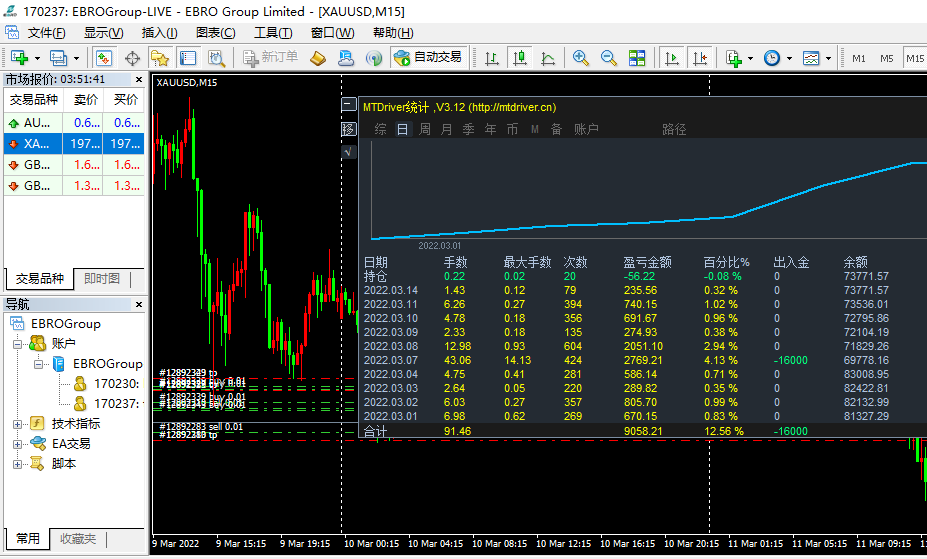This screenshot has height=559, width=927.
Task: Select the 路径 tab in MTDriver panel
Action: point(674,129)
